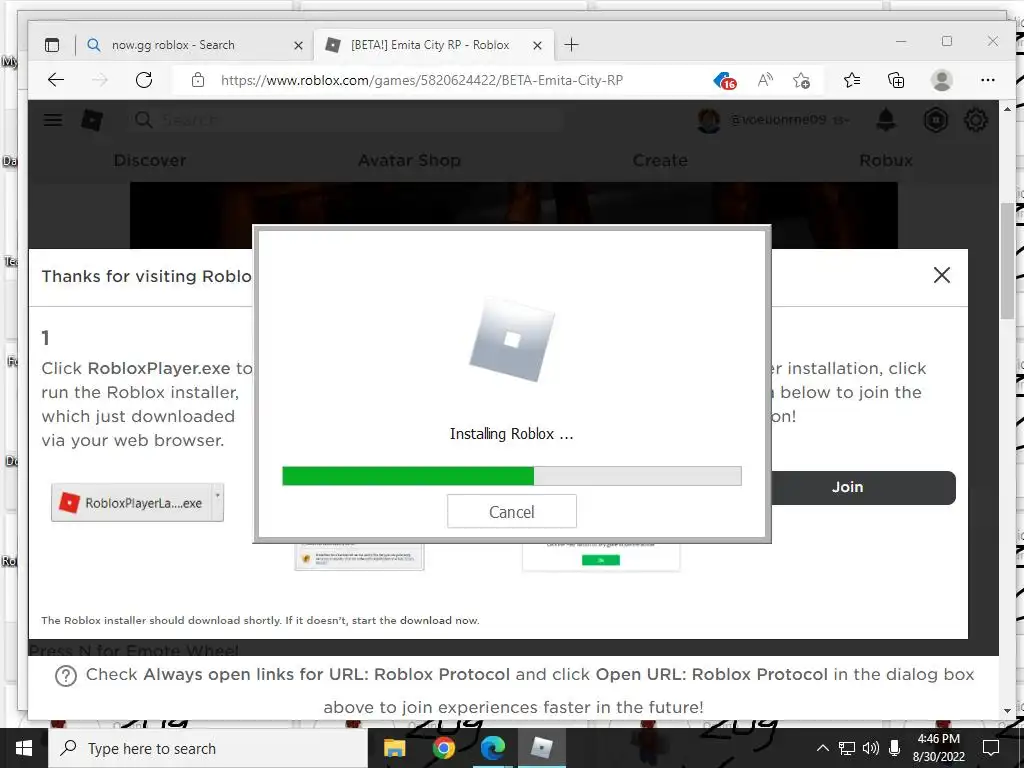
Task: Click the network tray icon
Action: click(846, 748)
